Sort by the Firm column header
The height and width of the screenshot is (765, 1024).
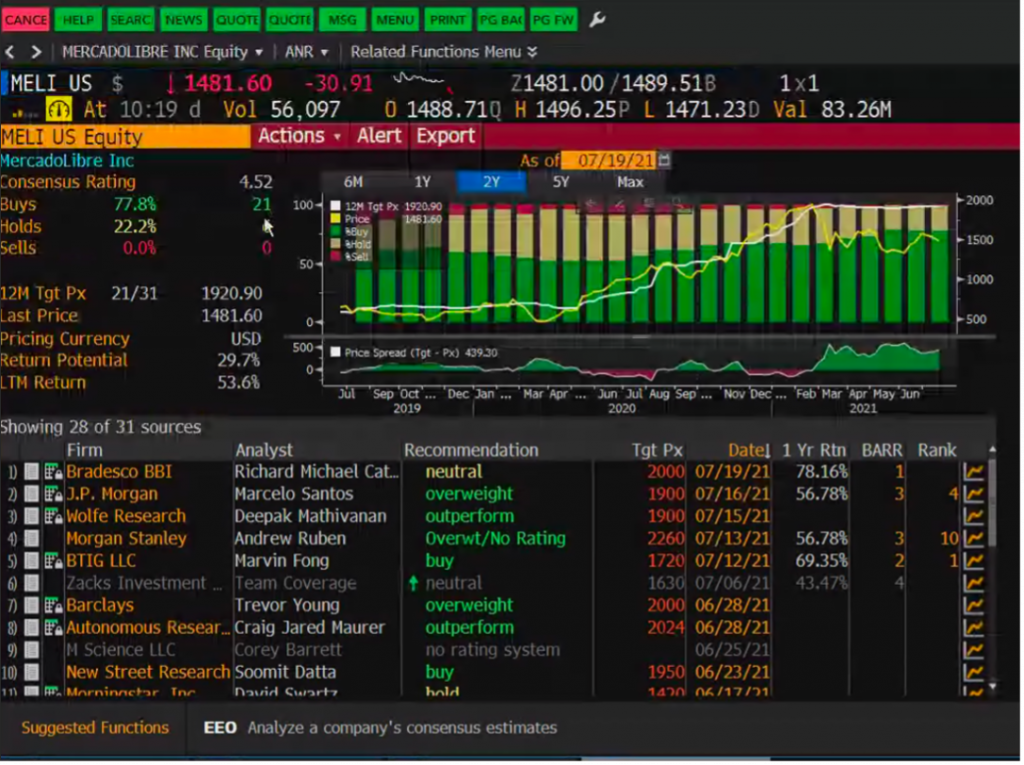[x=84, y=451]
